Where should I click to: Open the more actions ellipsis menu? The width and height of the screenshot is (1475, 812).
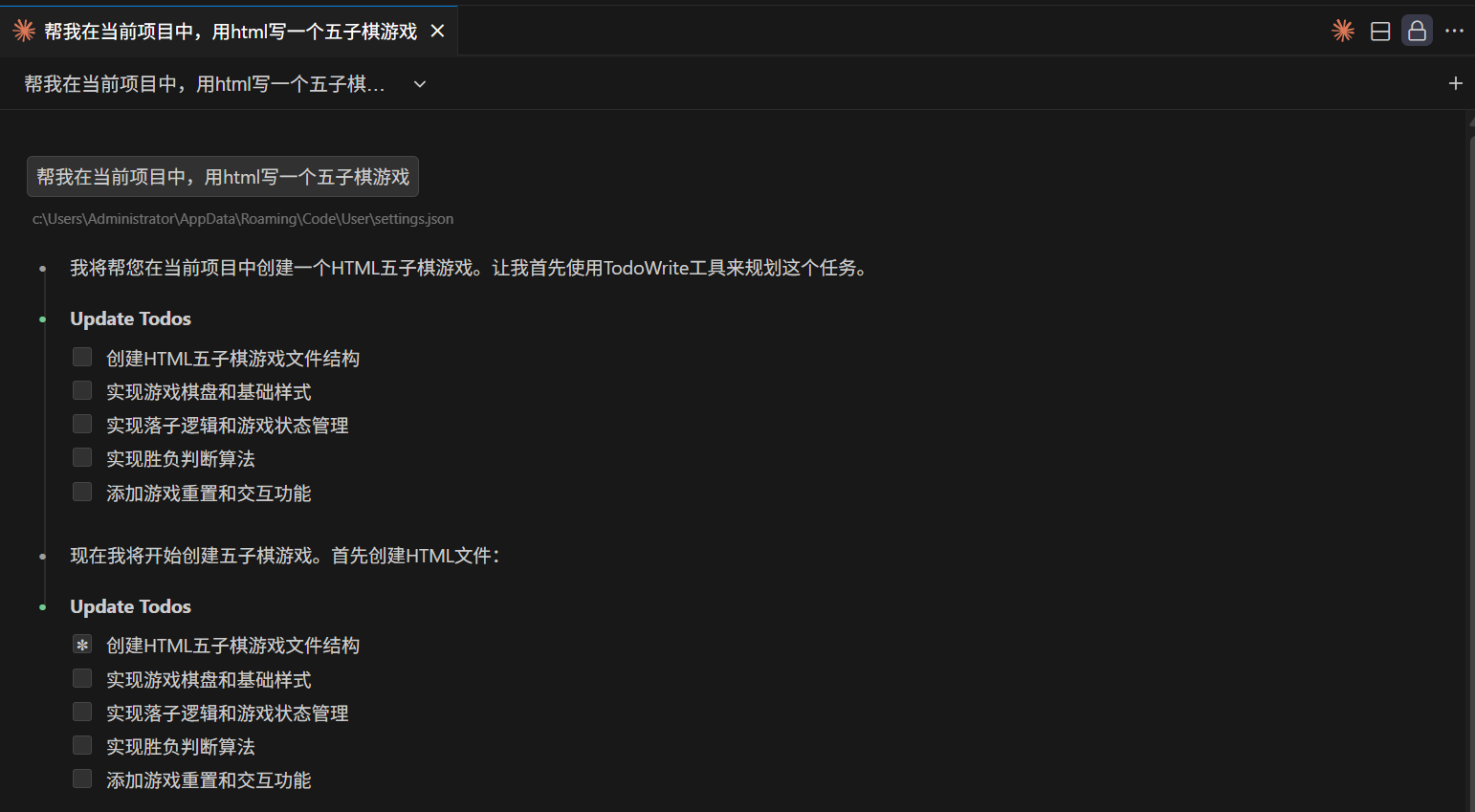[x=1454, y=31]
